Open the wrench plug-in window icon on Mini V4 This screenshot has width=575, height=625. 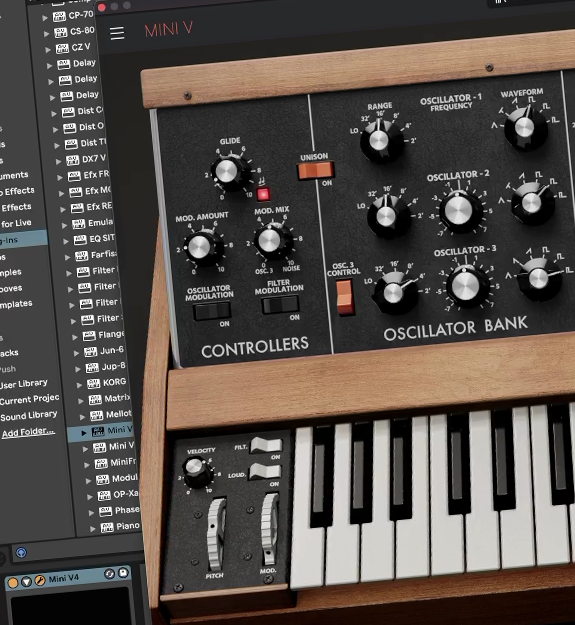click(40, 581)
